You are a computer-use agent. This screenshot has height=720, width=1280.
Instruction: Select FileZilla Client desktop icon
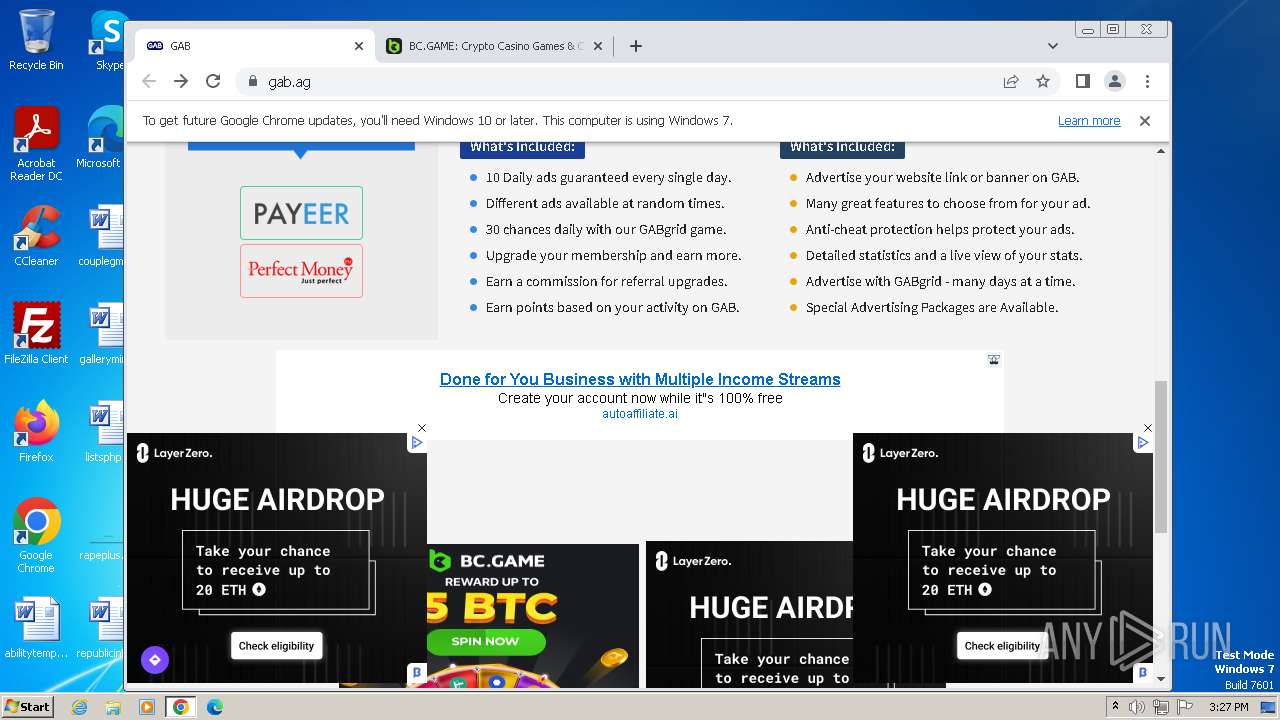(x=36, y=334)
